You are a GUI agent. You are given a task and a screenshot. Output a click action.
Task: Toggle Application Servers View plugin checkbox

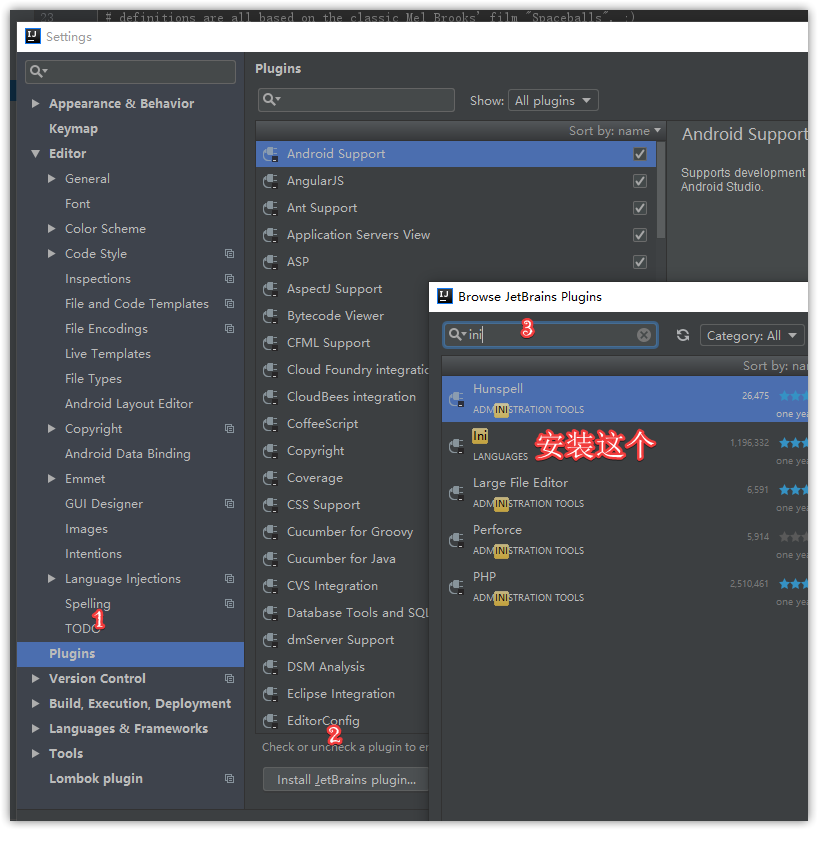pyautogui.click(x=640, y=235)
